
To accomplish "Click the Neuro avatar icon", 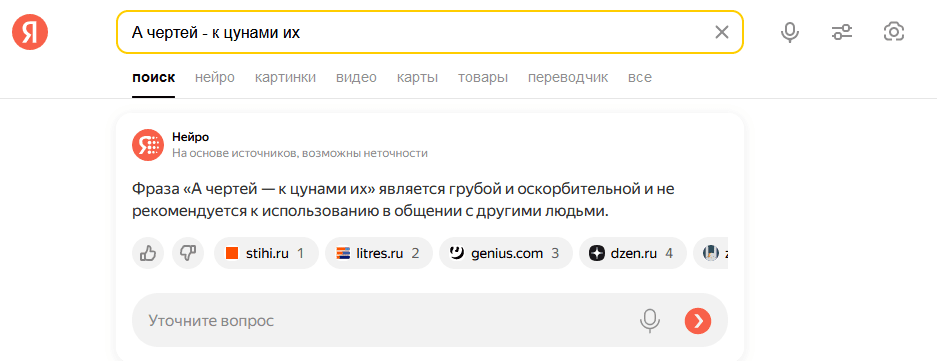I will (148, 145).
